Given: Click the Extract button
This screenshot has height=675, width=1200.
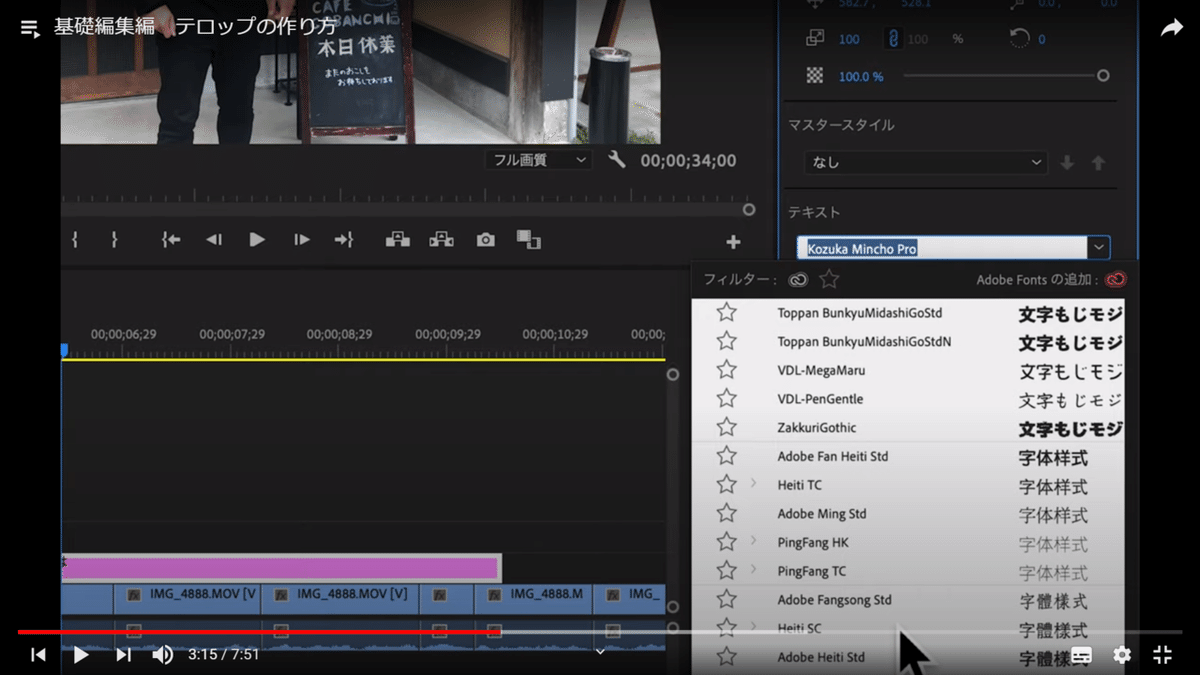Looking at the screenshot, I should tap(441, 240).
